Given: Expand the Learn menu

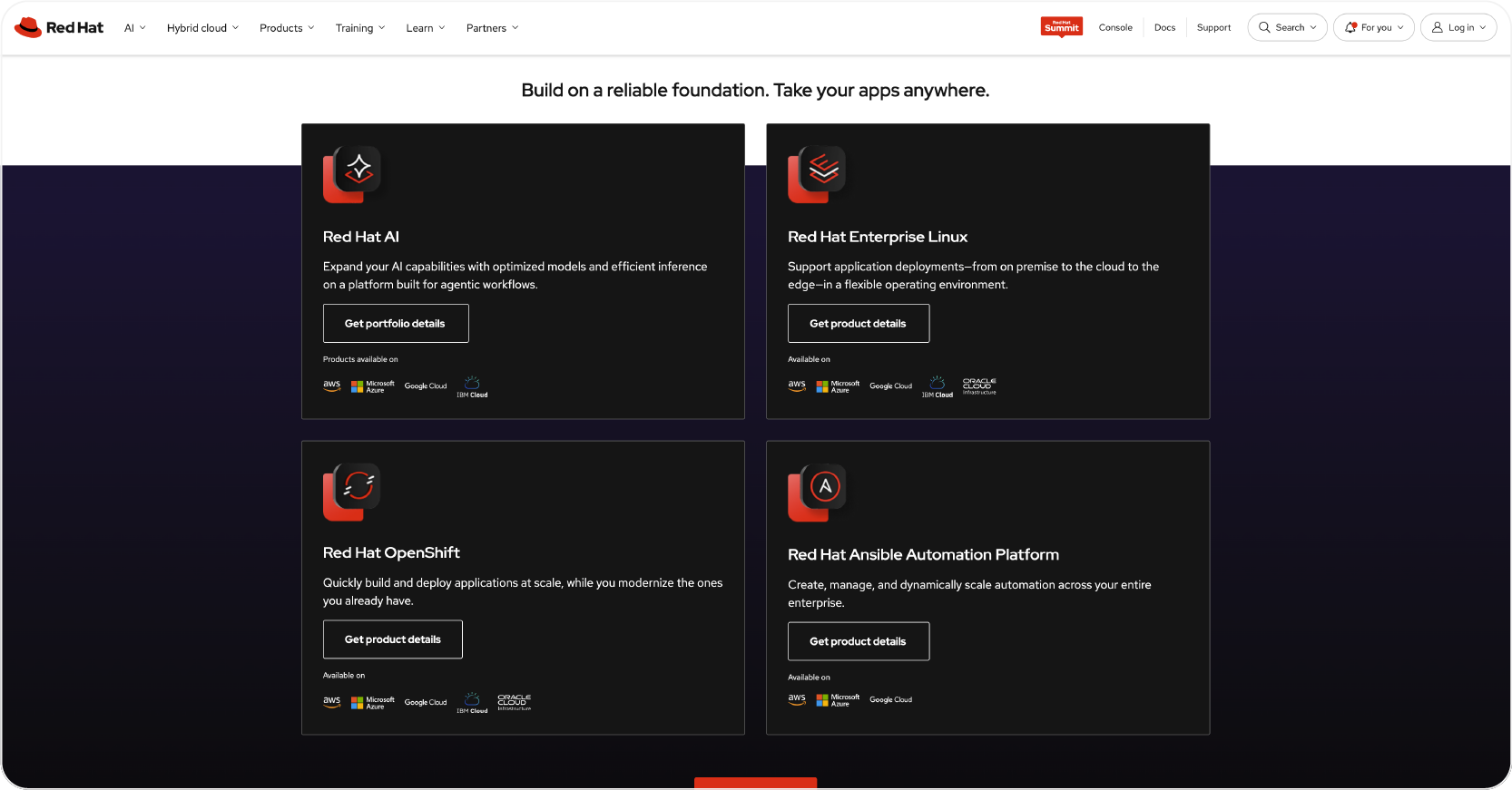Looking at the screenshot, I should tap(426, 28).
